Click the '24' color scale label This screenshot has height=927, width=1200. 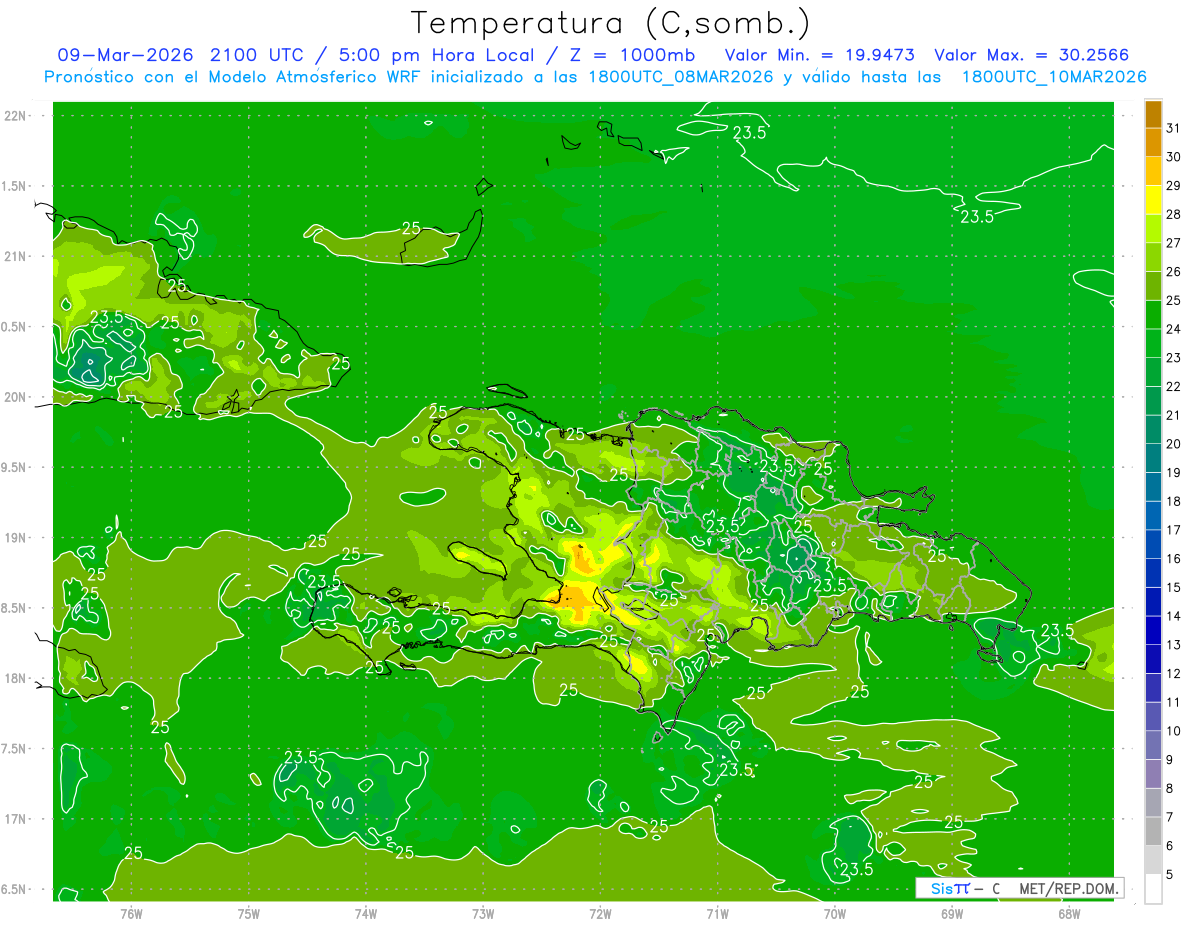coord(1173,329)
